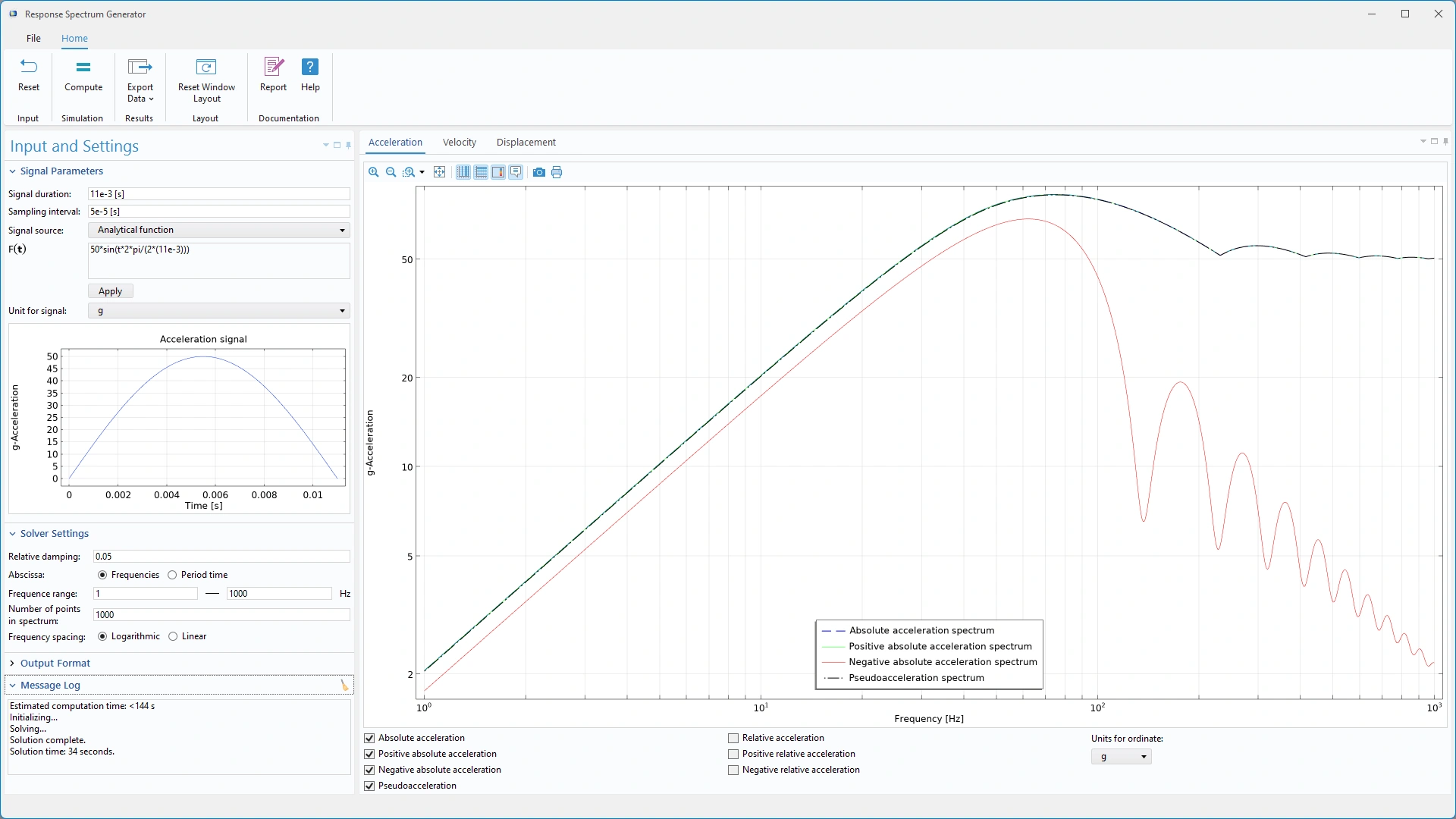
Task: Open the File menu
Action: click(x=33, y=39)
